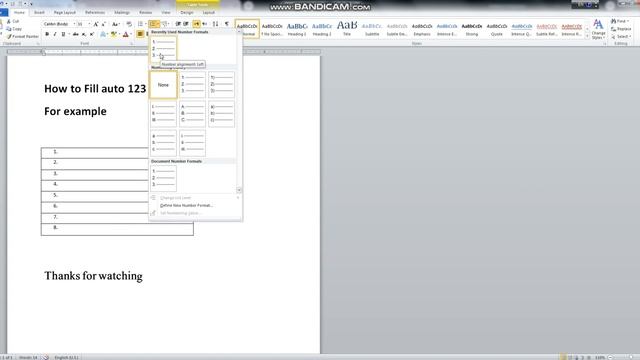Open Change Styles menu
This screenshot has height=360, width=640.
click(598, 29)
